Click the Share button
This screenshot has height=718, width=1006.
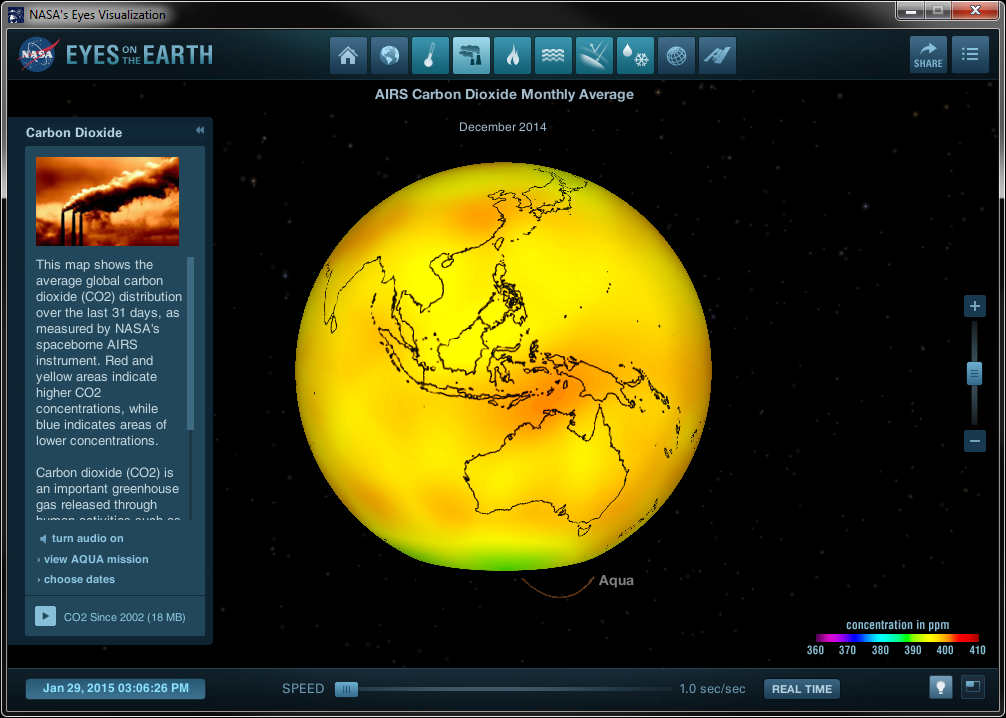pyautogui.click(x=928, y=55)
